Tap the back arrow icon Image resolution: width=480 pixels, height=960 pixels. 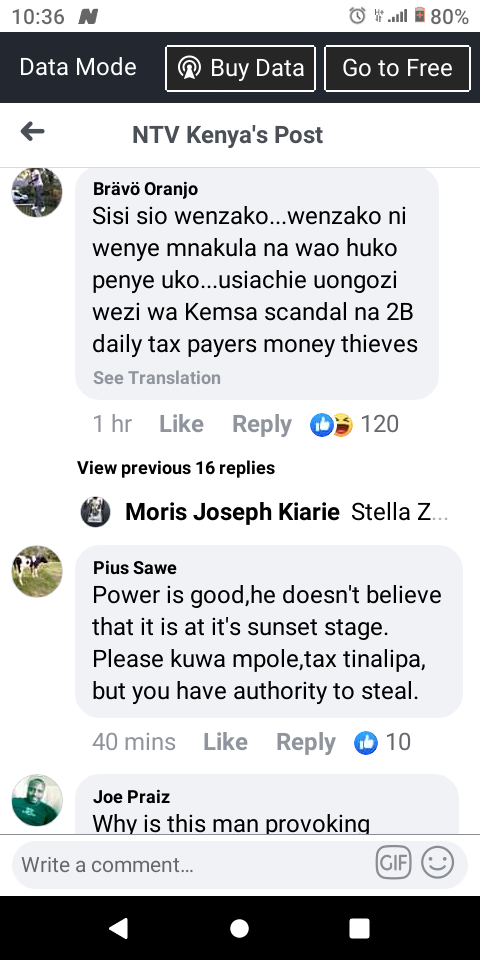pyautogui.click(x=32, y=131)
